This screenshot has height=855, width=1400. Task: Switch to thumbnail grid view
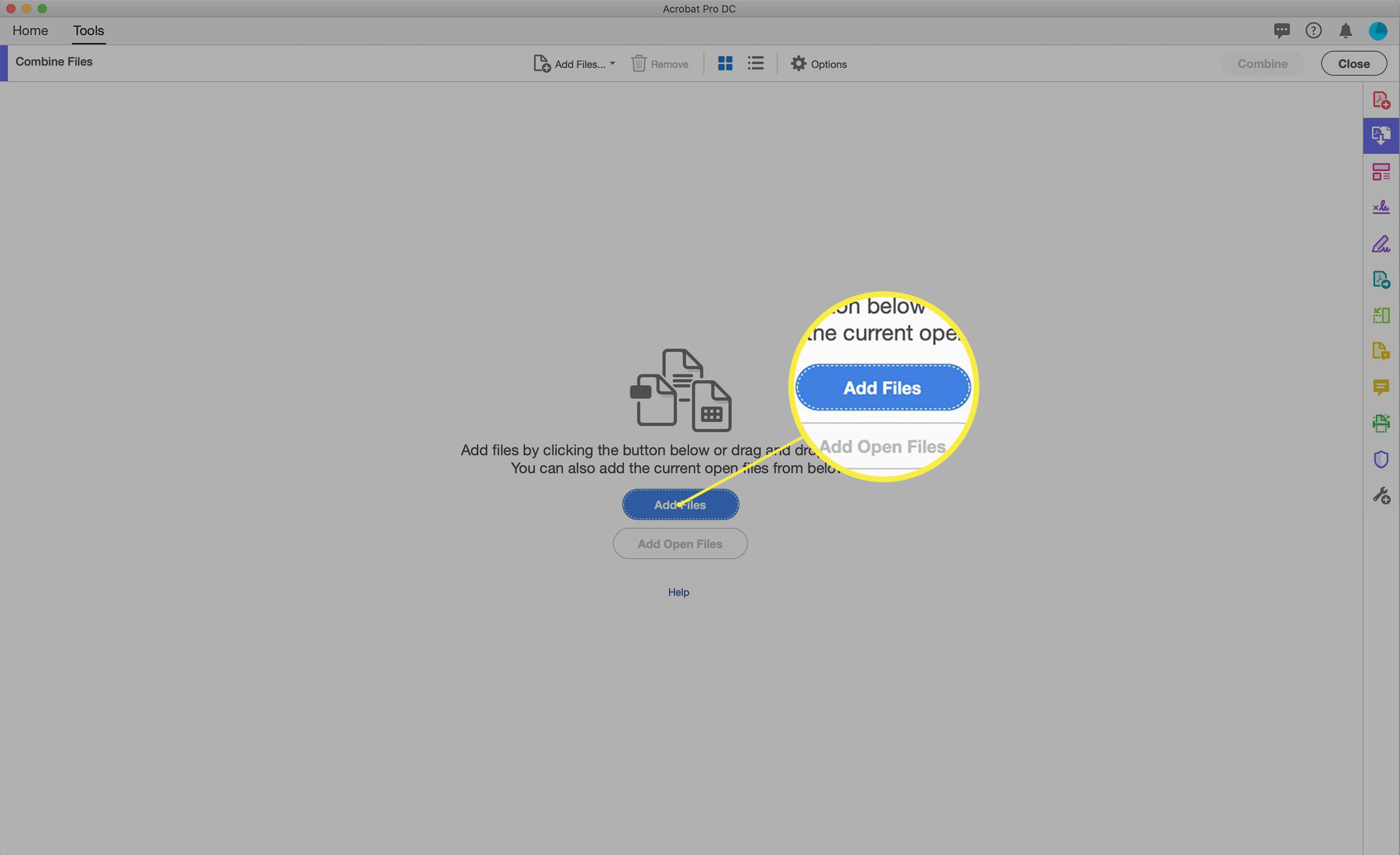[725, 63]
